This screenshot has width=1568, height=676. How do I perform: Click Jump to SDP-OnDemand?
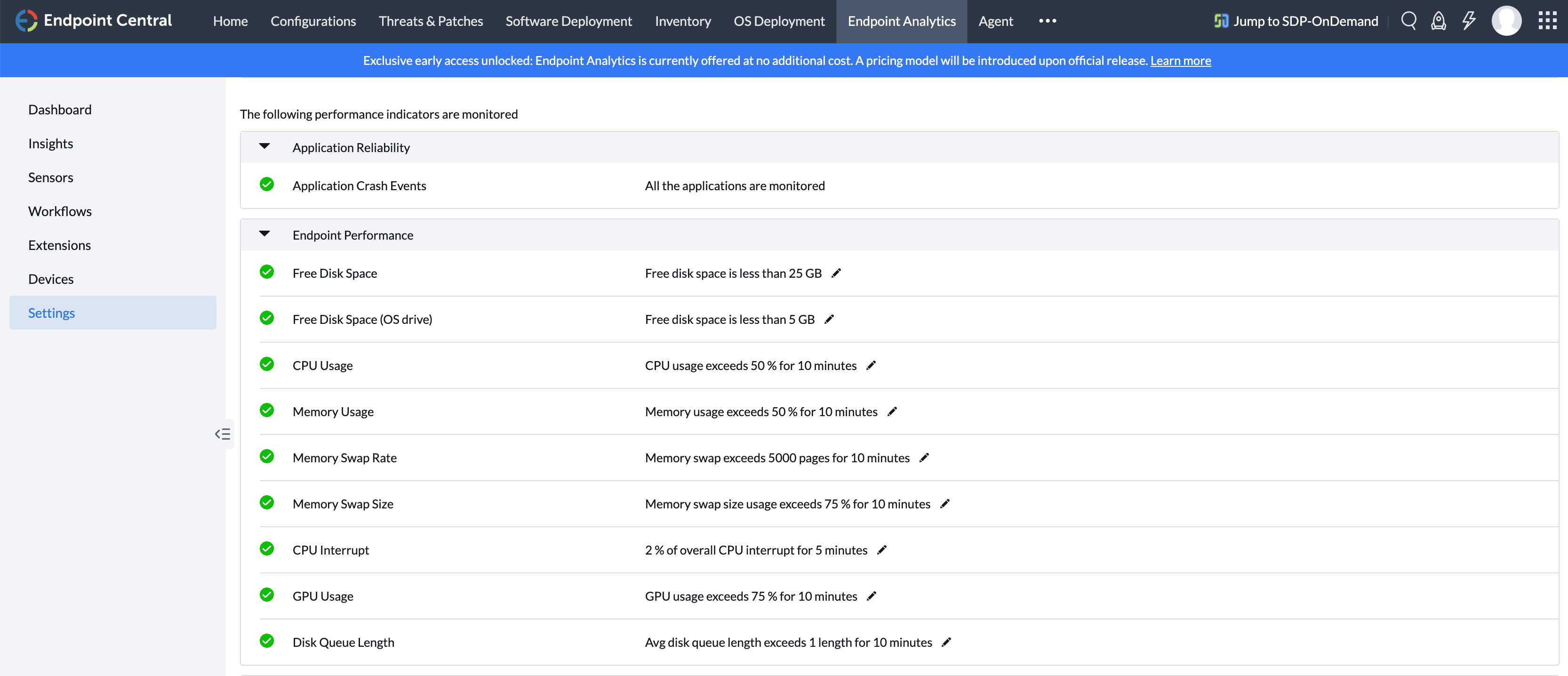click(x=1296, y=21)
